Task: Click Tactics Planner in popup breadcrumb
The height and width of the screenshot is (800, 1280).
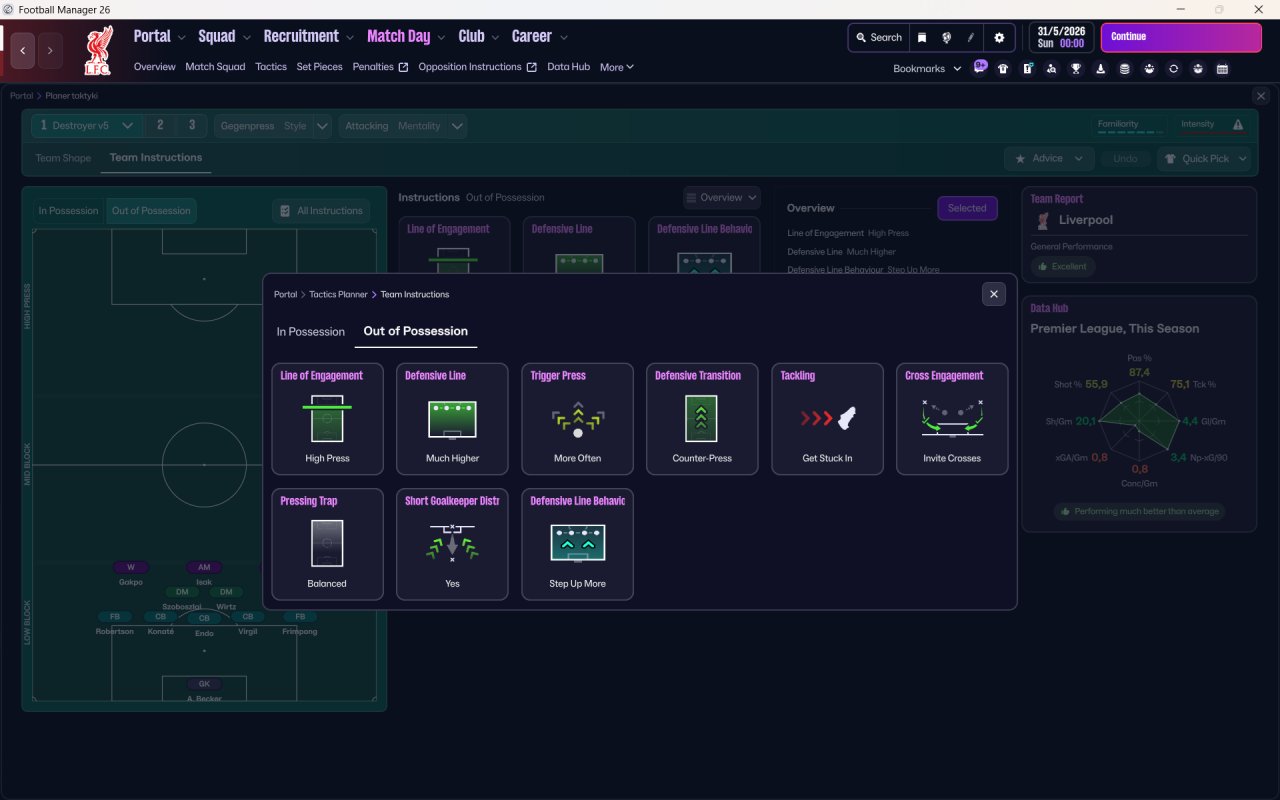Action: point(339,294)
